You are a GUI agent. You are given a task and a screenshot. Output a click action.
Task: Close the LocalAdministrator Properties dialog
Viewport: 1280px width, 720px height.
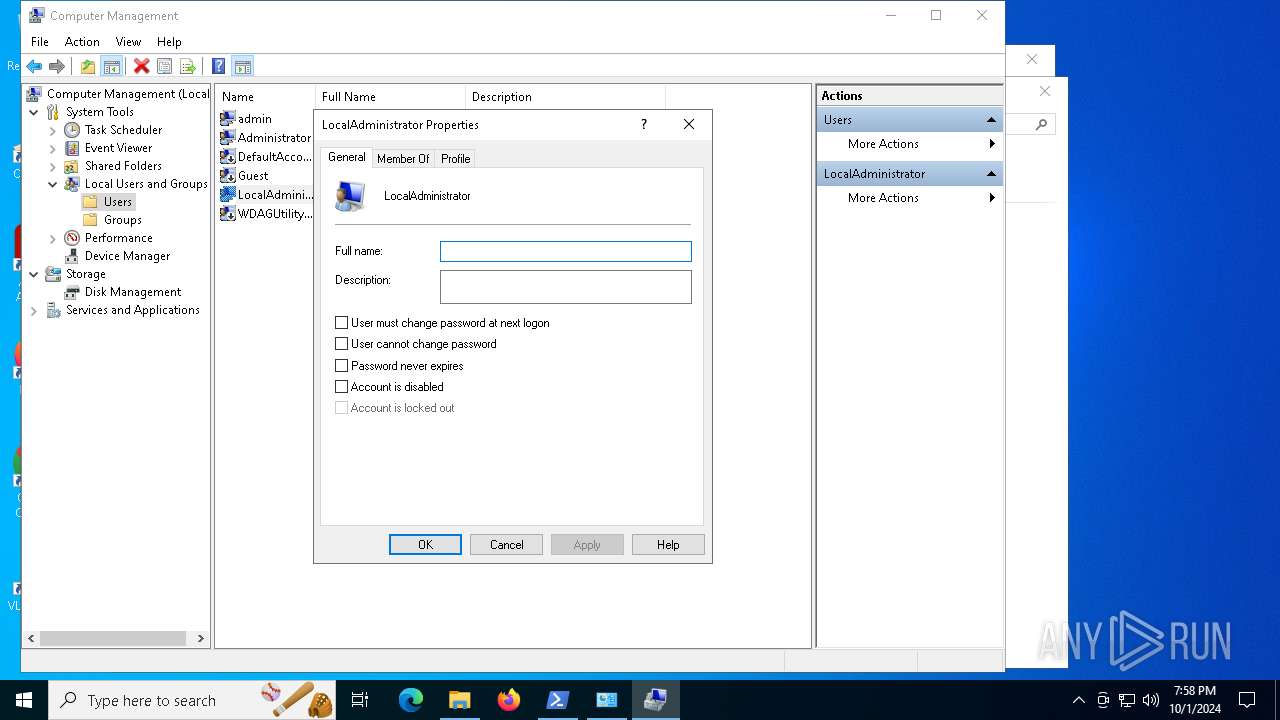tap(688, 124)
